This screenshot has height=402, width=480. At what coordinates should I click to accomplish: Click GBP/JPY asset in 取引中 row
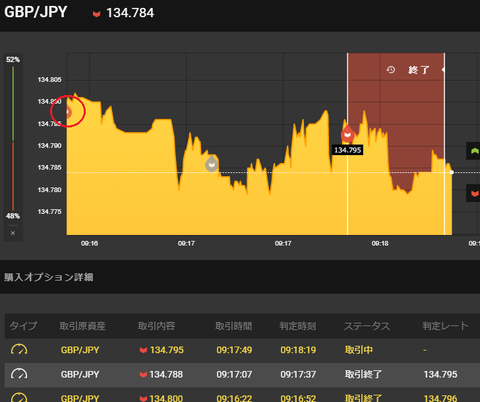[x=80, y=350]
